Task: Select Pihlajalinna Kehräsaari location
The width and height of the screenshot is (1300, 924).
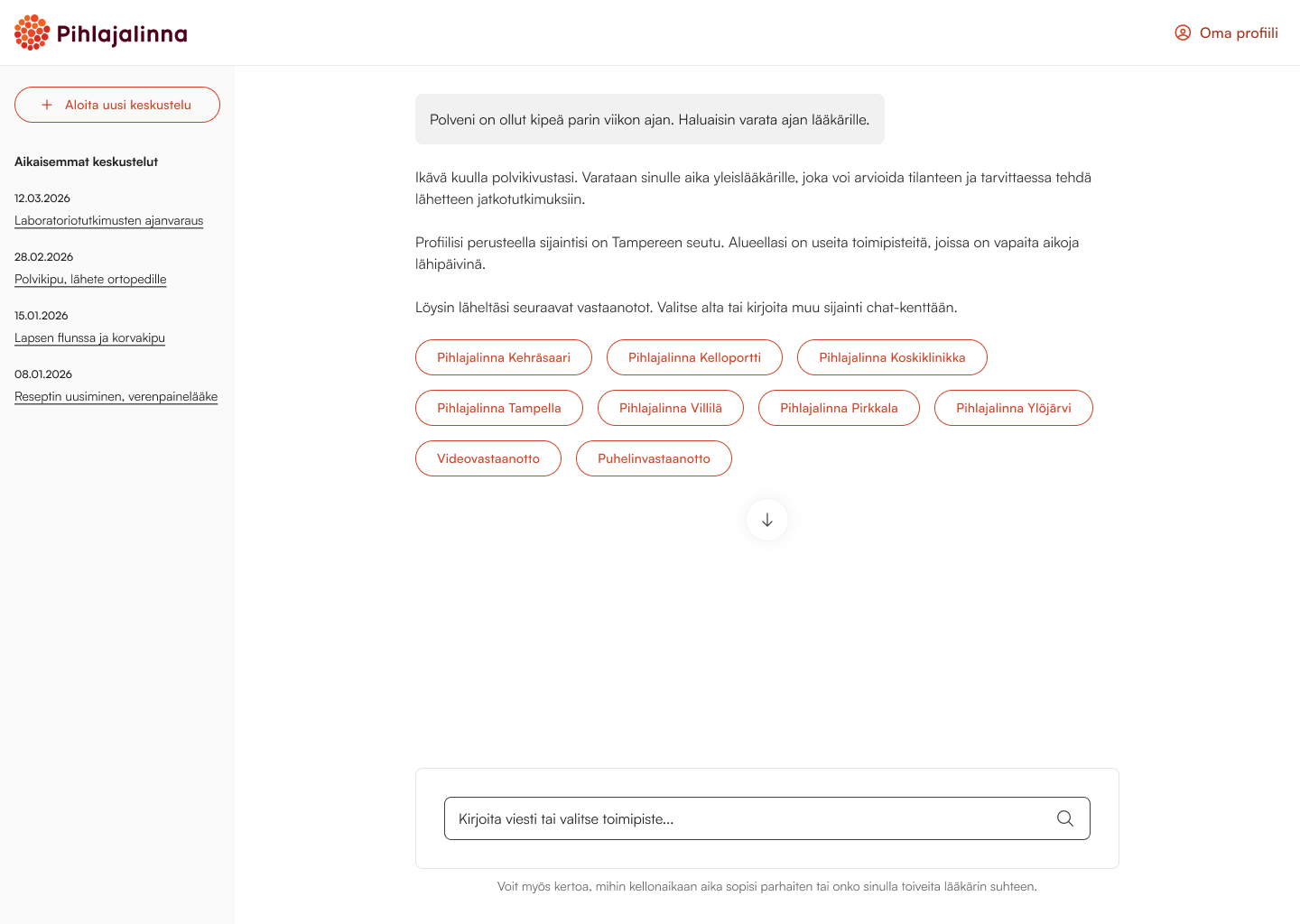Action: click(x=504, y=357)
